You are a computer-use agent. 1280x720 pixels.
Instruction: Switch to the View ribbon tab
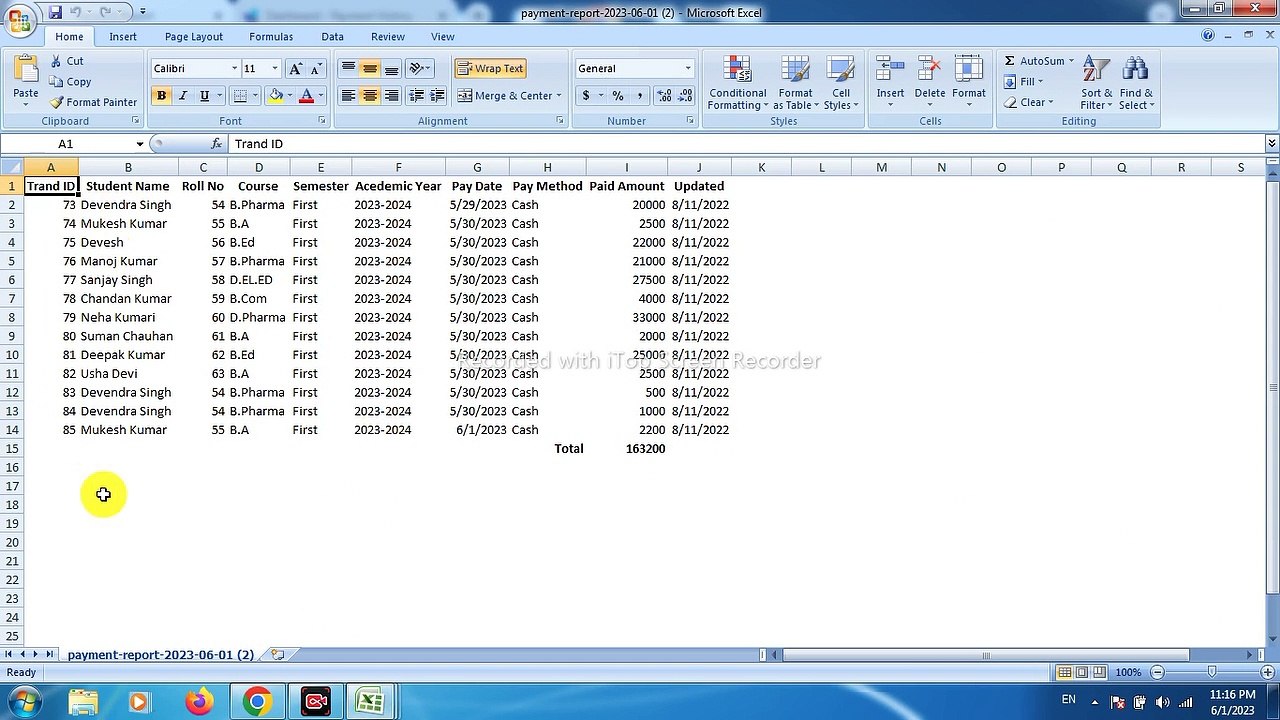click(x=443, y=37)
